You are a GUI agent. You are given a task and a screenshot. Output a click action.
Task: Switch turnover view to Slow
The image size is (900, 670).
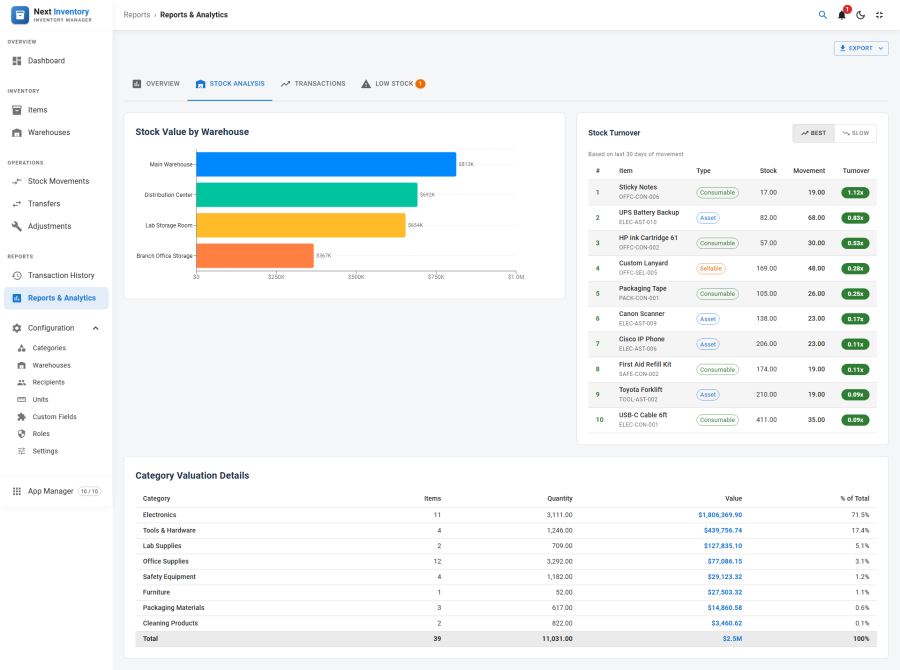(x=855, y=133)
